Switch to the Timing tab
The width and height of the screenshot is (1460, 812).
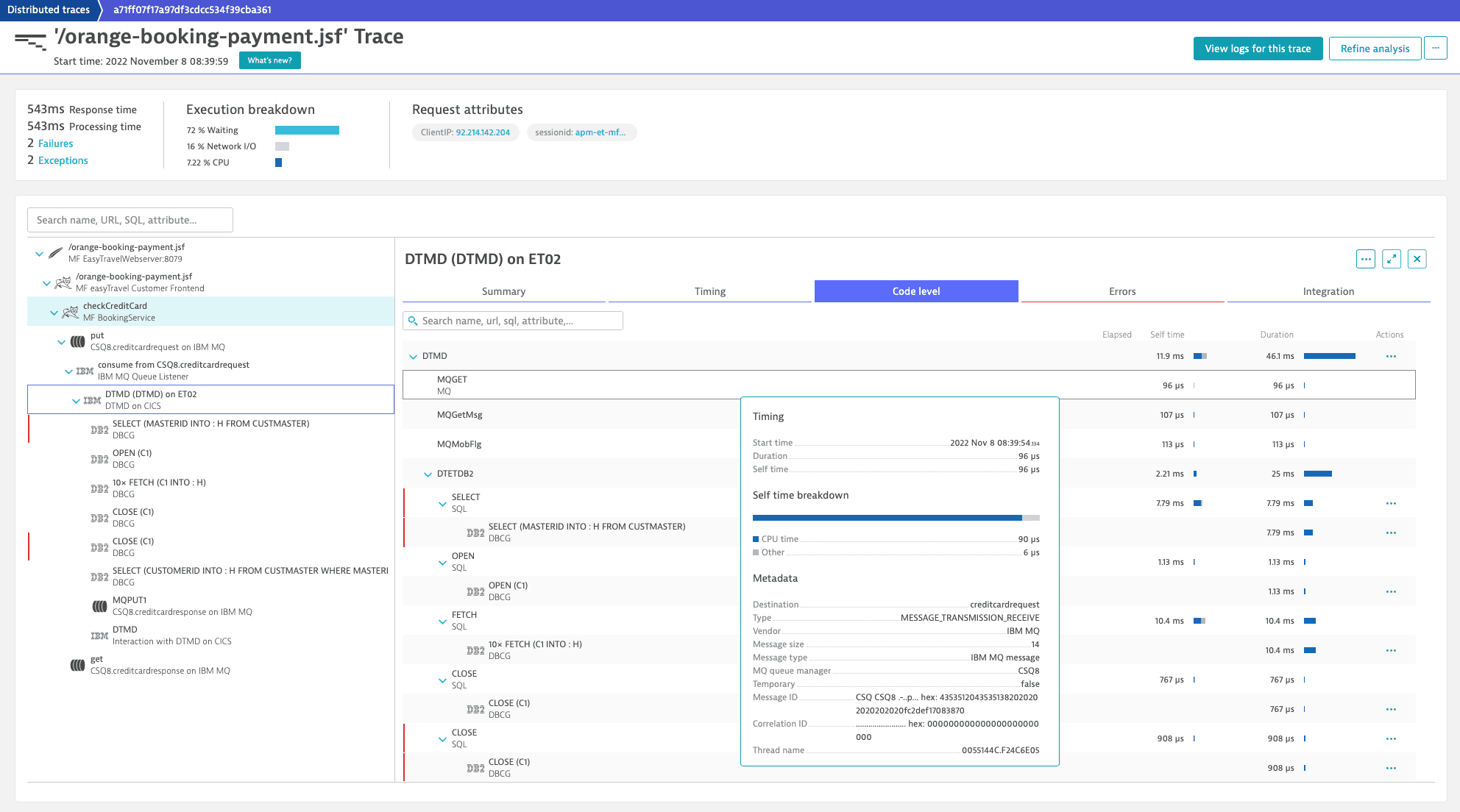click(709, 291)
